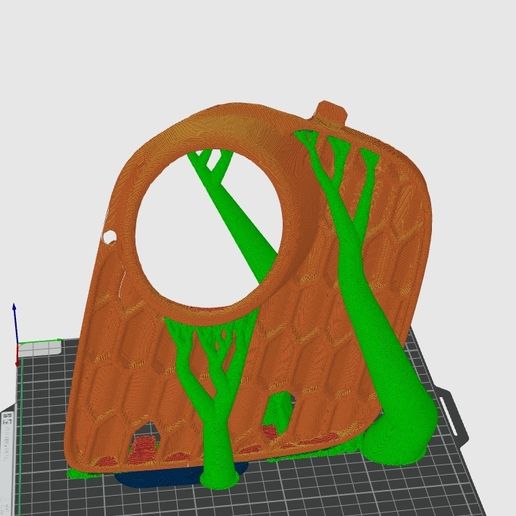Select the light gray corner marker on the plate

40,349
